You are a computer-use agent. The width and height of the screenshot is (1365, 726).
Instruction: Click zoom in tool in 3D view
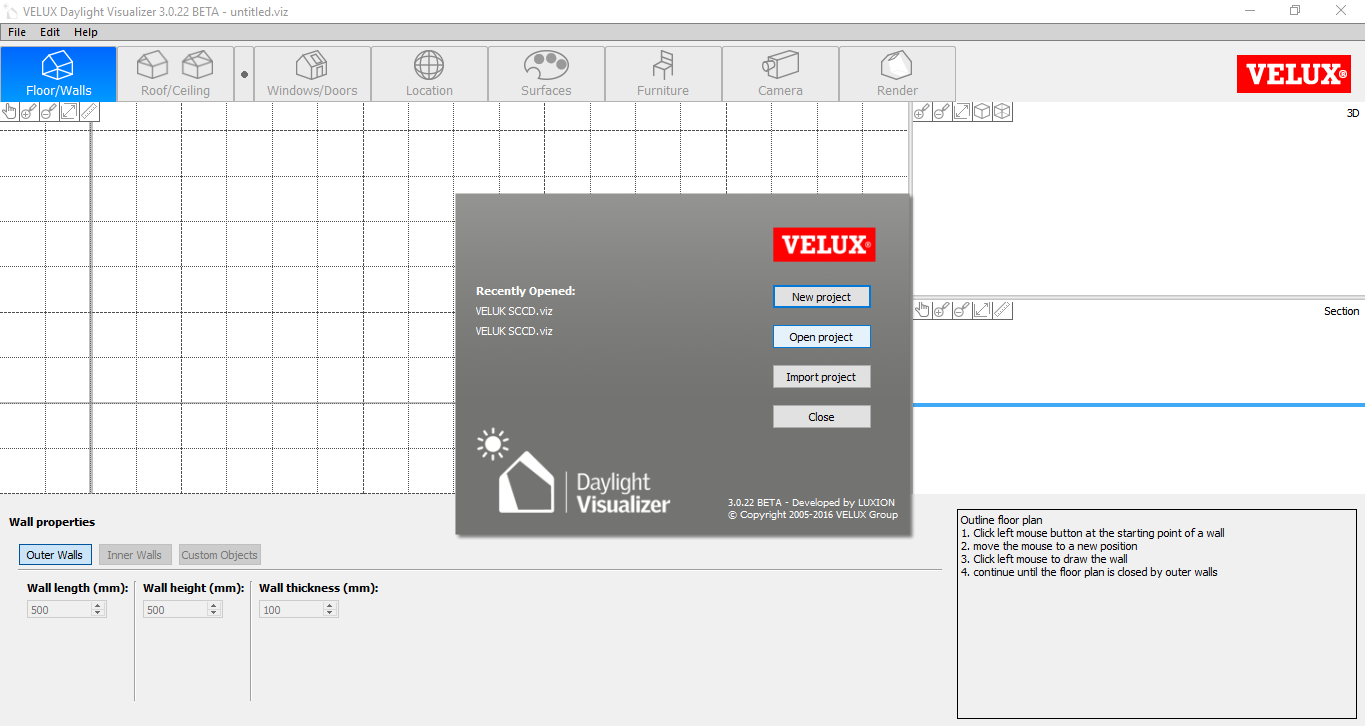click(x=923, y=112)
